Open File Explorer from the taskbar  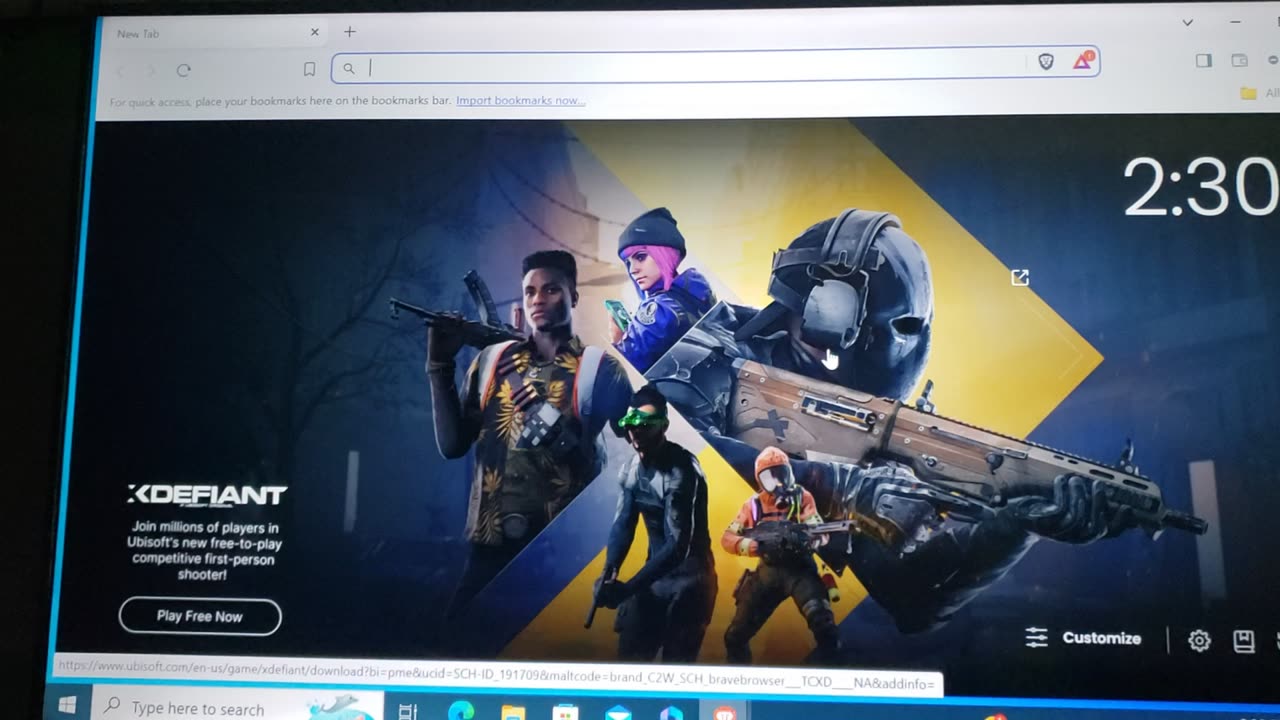coord(513,713)
